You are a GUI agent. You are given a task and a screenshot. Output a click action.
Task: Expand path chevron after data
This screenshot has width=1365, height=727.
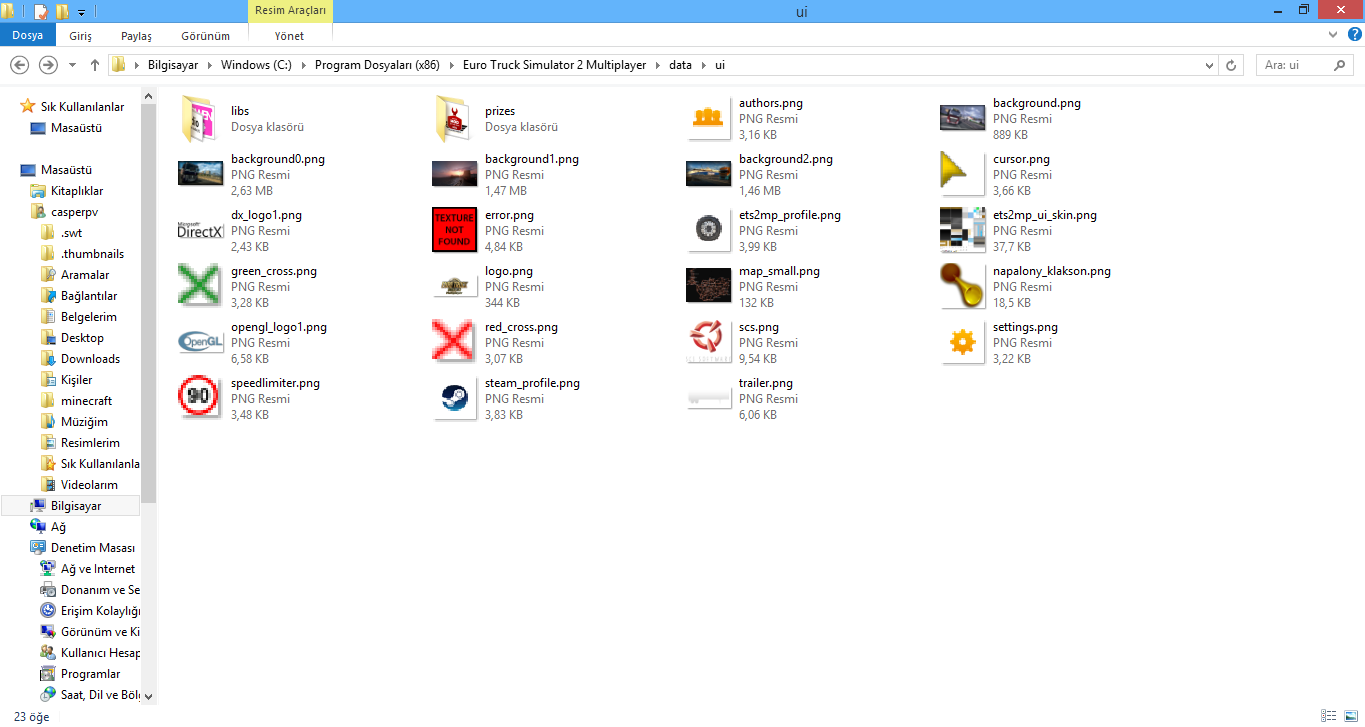(702, 65)
